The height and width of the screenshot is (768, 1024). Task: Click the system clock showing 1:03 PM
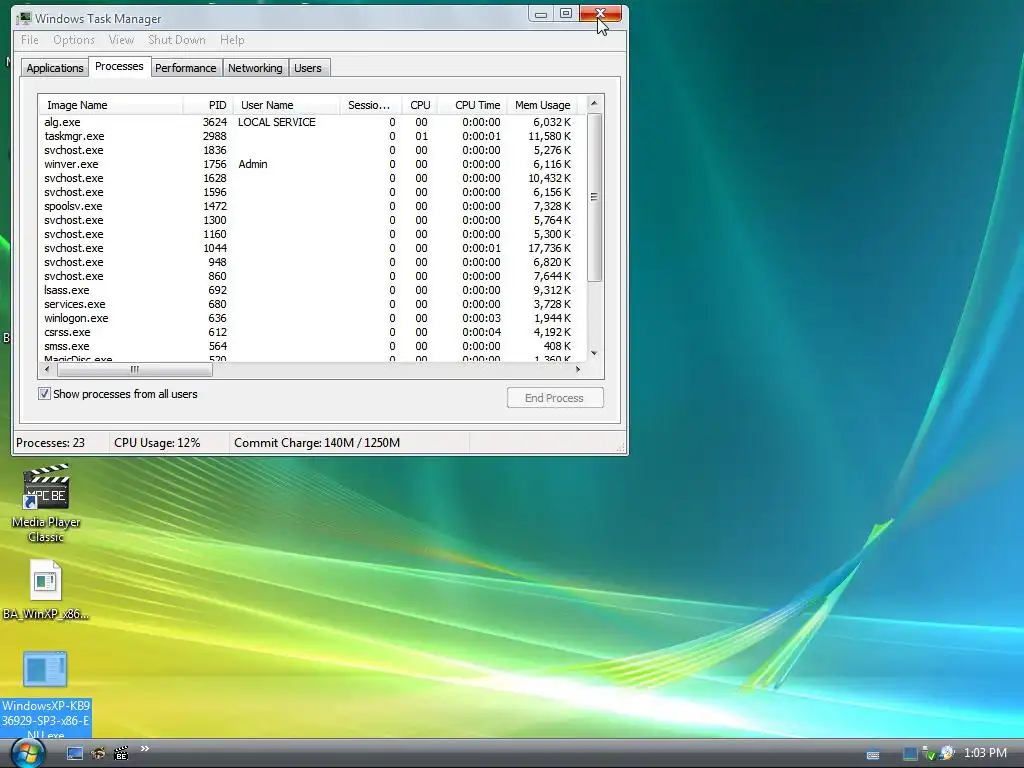point(985,753)
